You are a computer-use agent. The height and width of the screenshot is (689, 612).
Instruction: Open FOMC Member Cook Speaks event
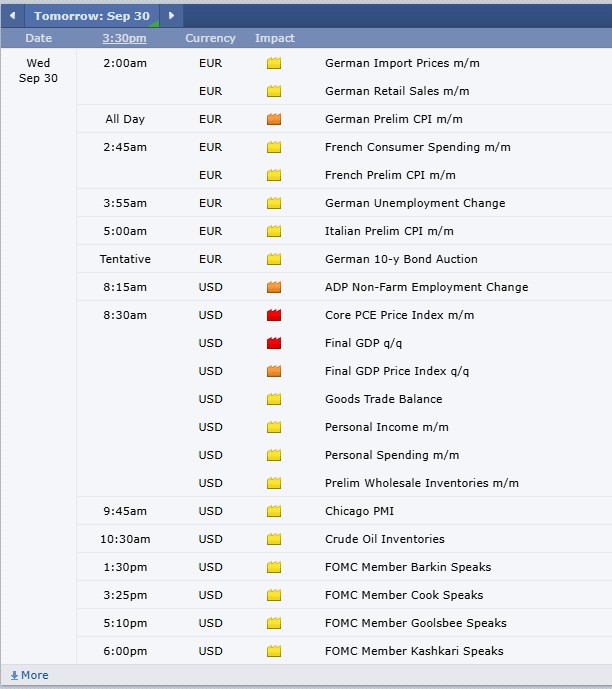(x=404, y=595)
